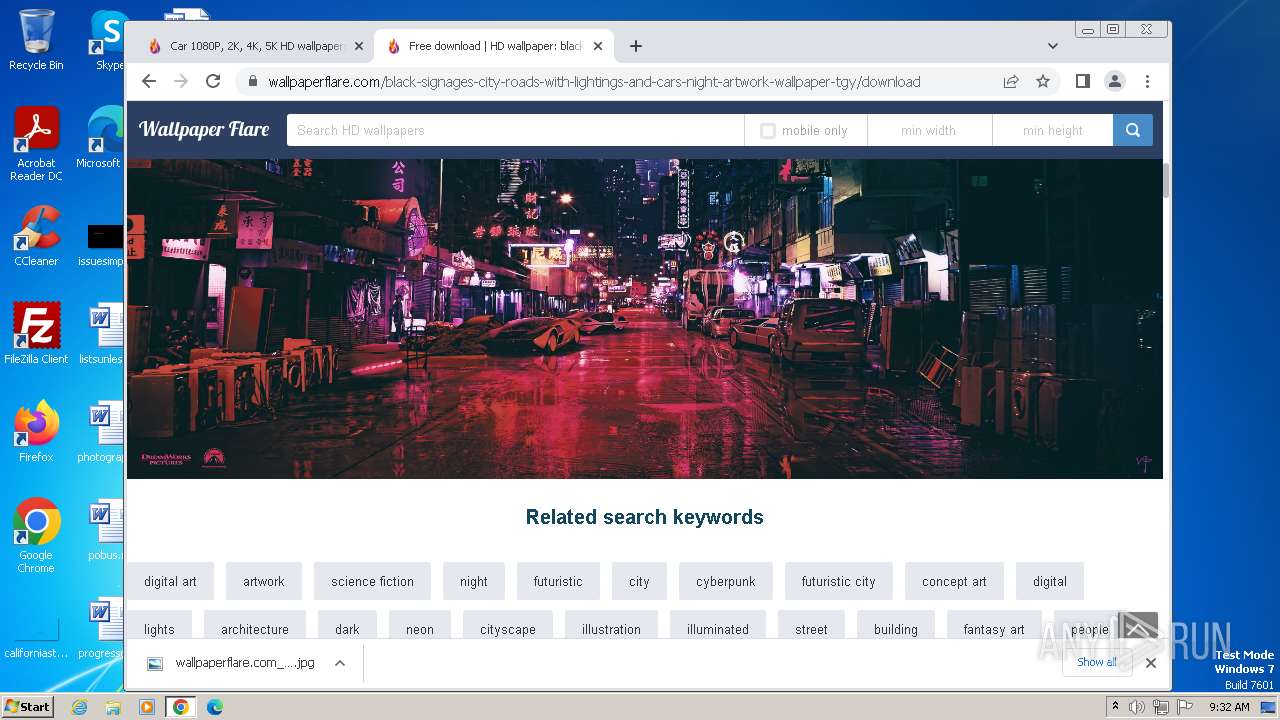Select the night keyword
This screenshot has width=1280, height=720.
click(474, 581)
